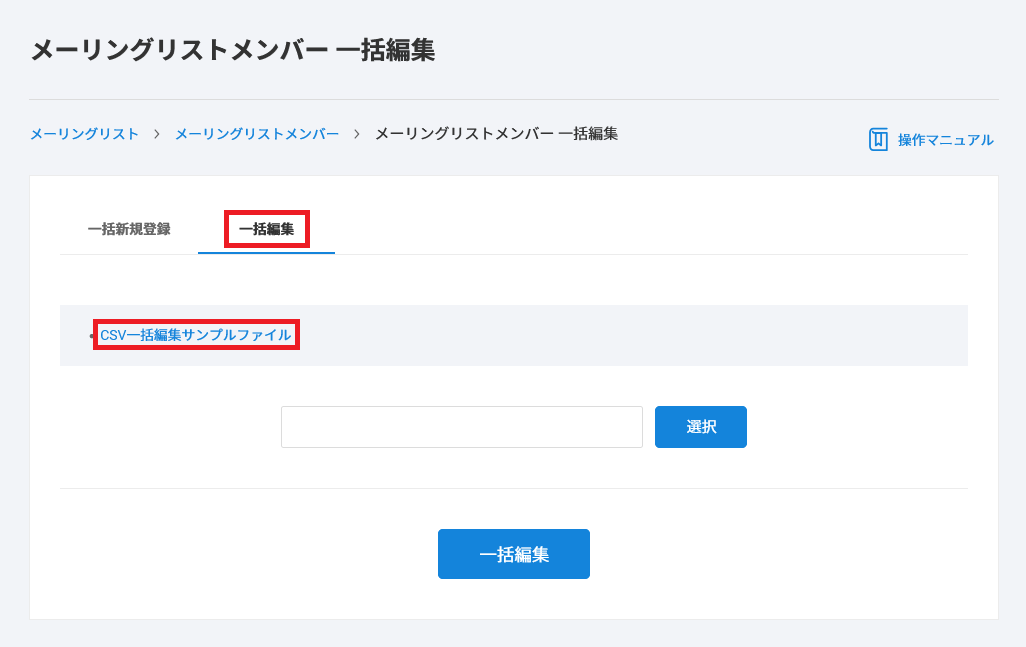Screen dimensions: 1026x647
Task: Click blank tab bar area right of 一括編集
Action: click(650, 230)
